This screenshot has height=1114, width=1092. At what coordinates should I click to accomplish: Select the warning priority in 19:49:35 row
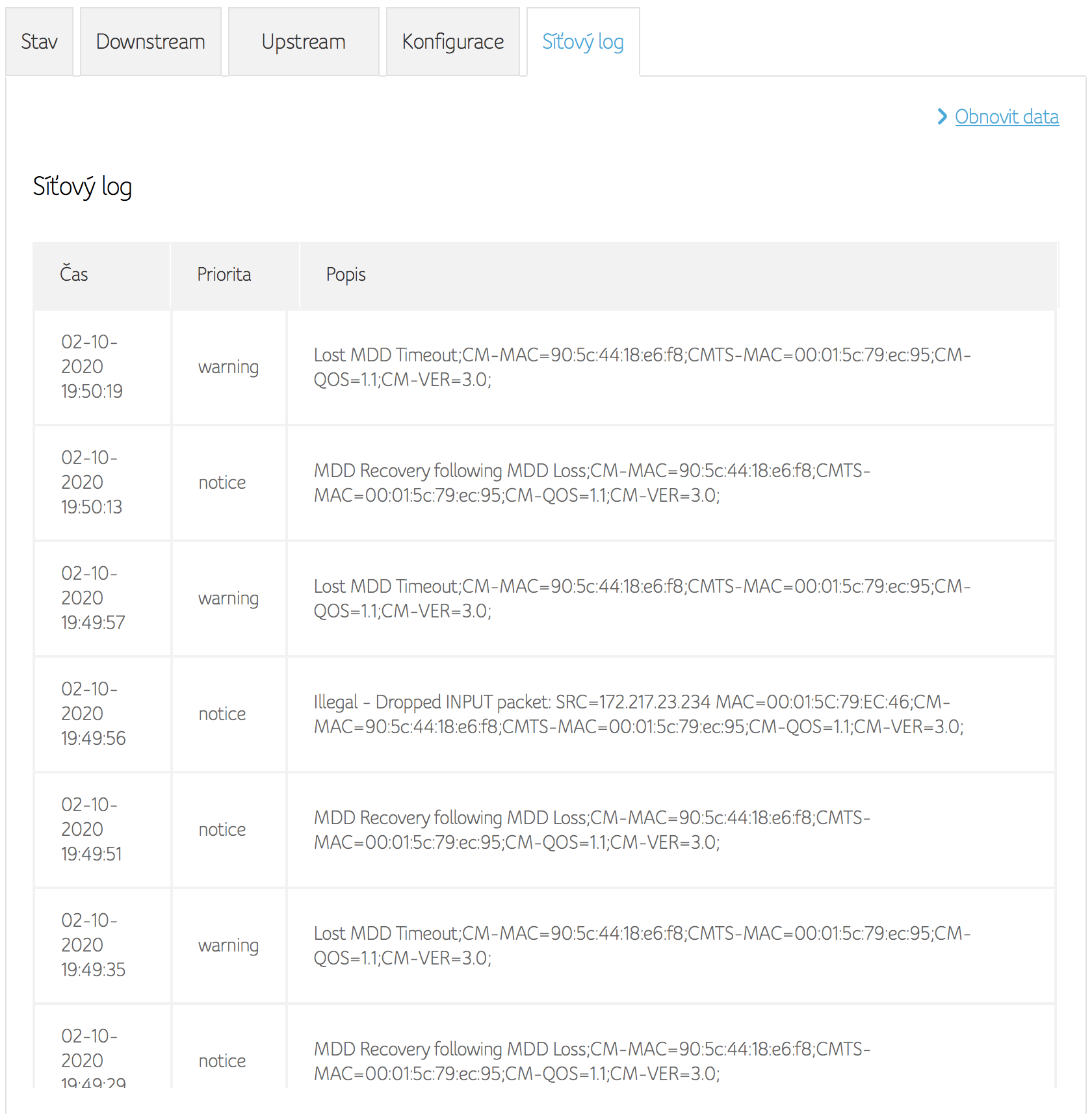228,945
